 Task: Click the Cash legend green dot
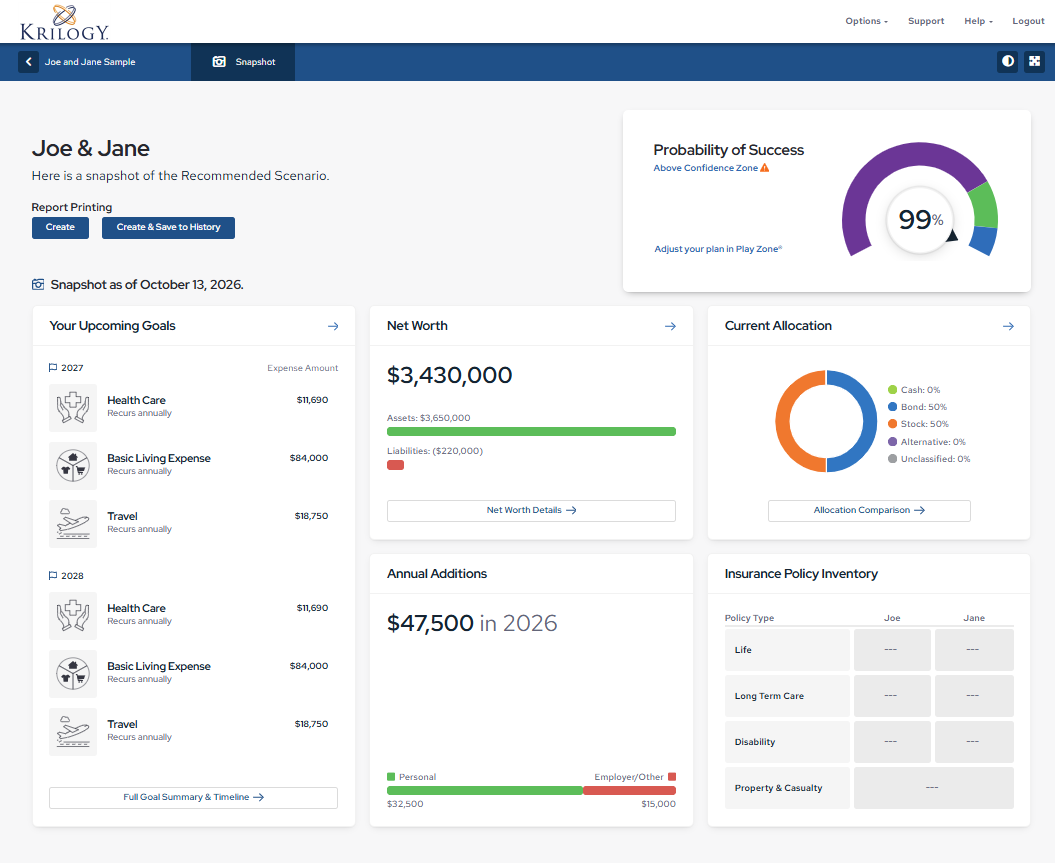point(892,389)
